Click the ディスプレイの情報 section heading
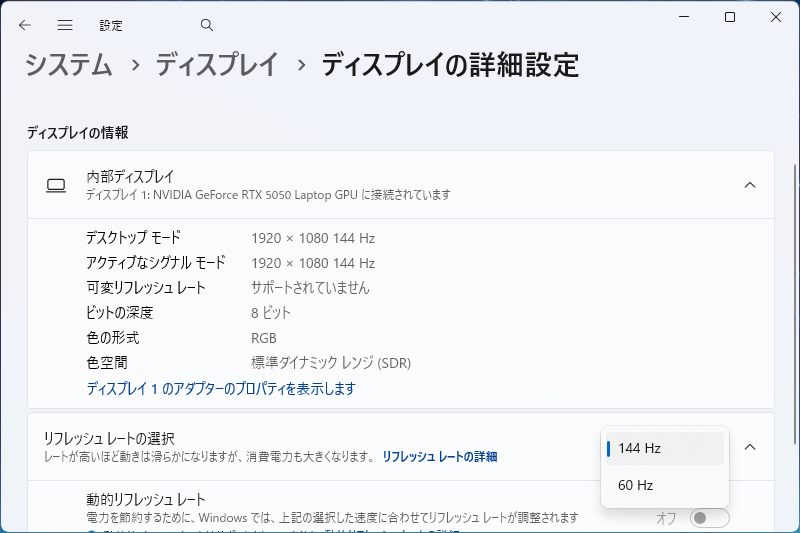Viewport: 800px width, 533px height. tap(78, 133)
